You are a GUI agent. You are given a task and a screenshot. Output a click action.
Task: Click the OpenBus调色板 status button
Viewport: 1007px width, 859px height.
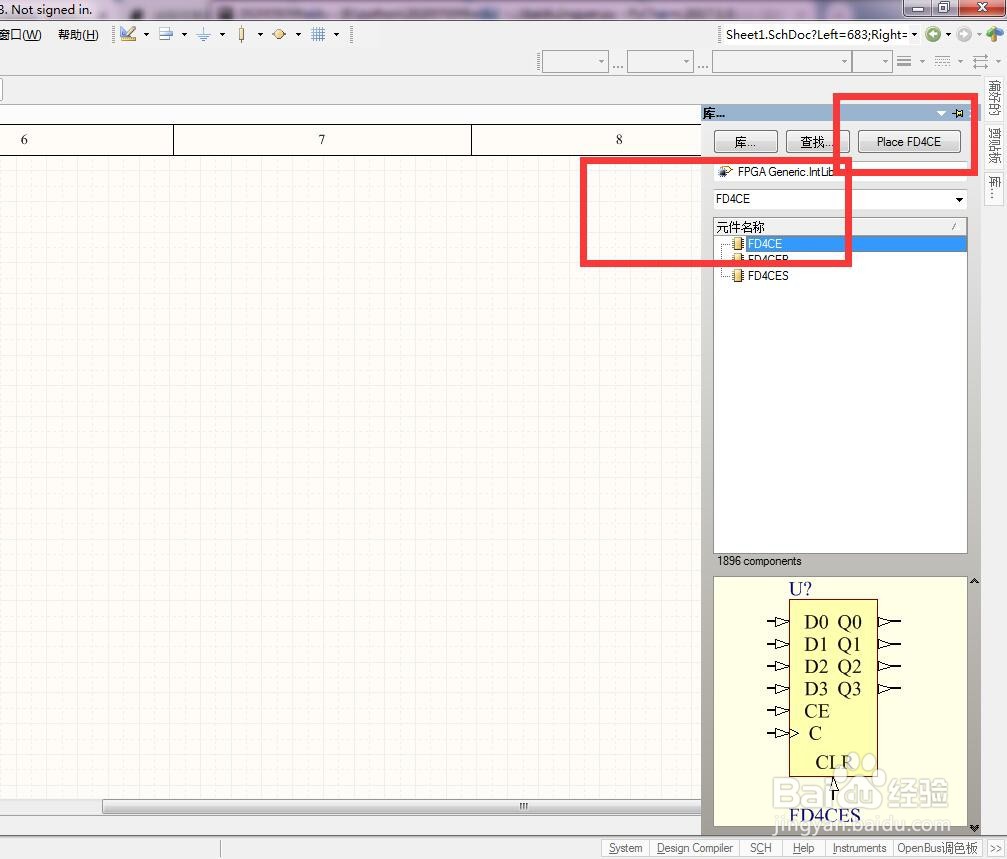tap(937, 848)
